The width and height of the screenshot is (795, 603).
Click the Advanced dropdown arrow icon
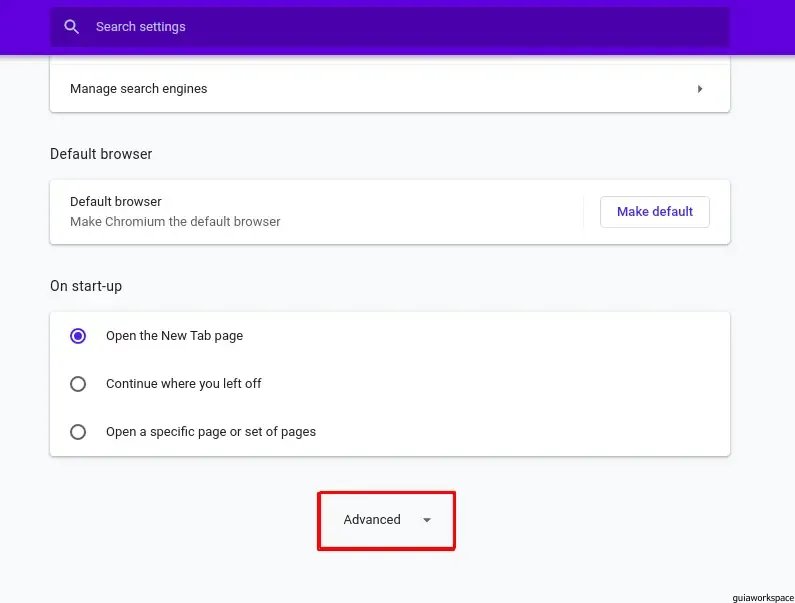[427, 520]
